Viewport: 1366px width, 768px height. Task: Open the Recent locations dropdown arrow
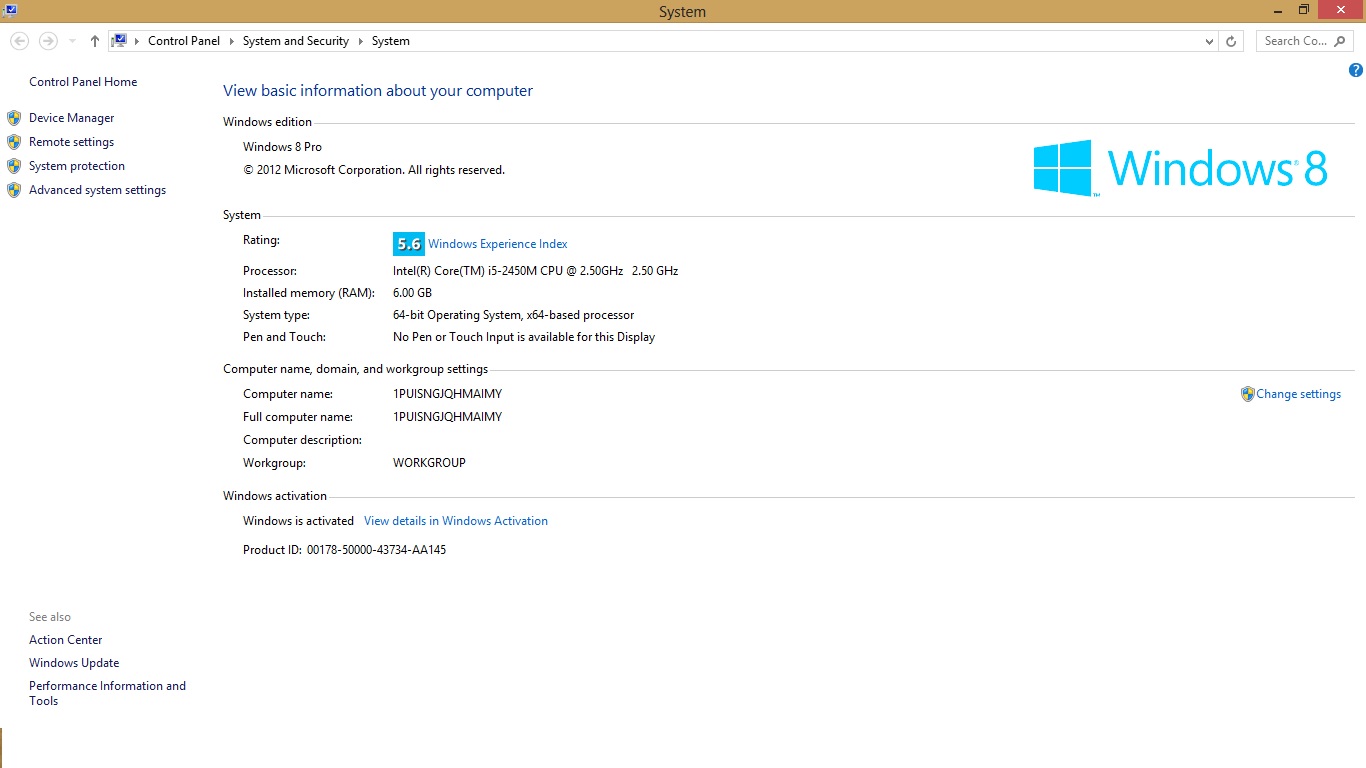click(x=73, y=41)
